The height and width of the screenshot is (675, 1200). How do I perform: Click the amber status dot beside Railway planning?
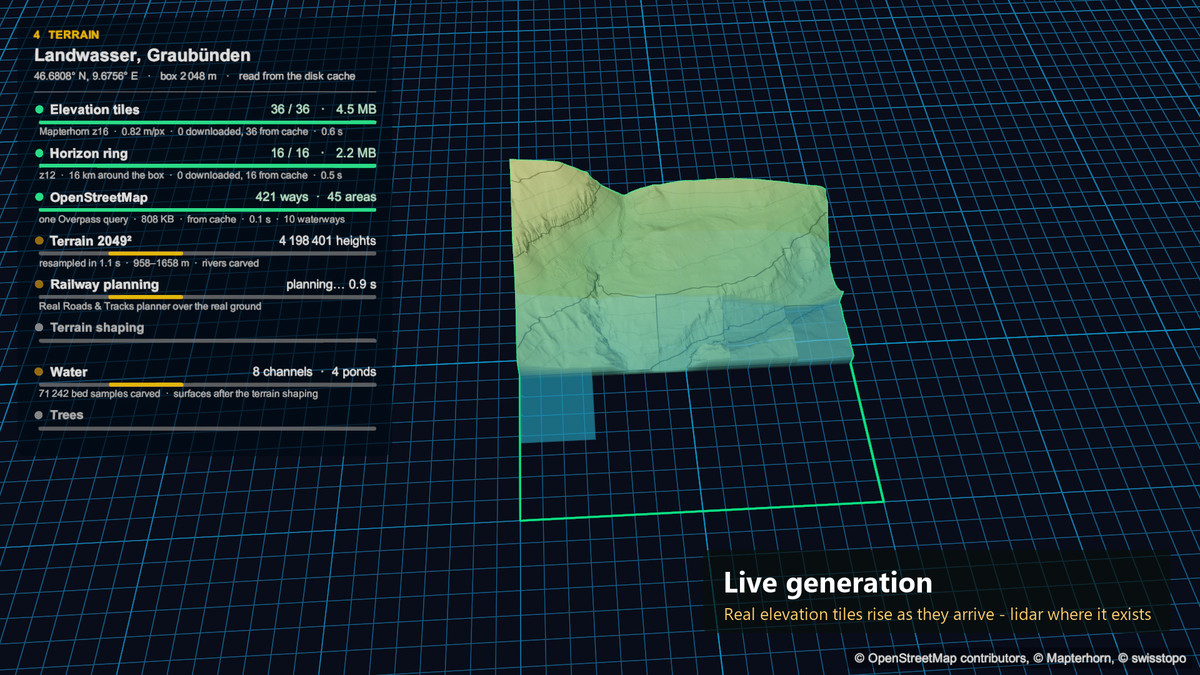coord(39,285)
